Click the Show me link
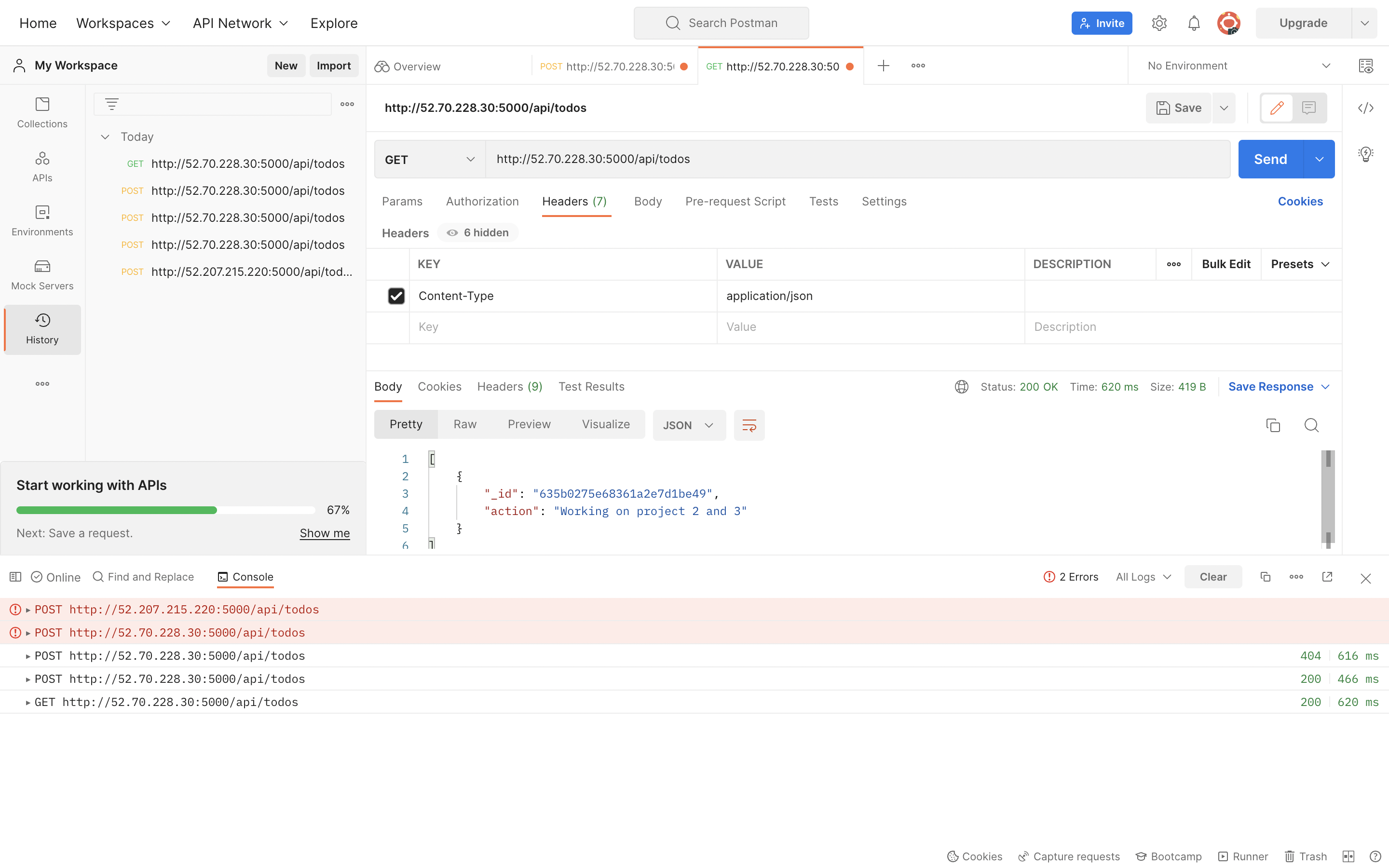 324,533
